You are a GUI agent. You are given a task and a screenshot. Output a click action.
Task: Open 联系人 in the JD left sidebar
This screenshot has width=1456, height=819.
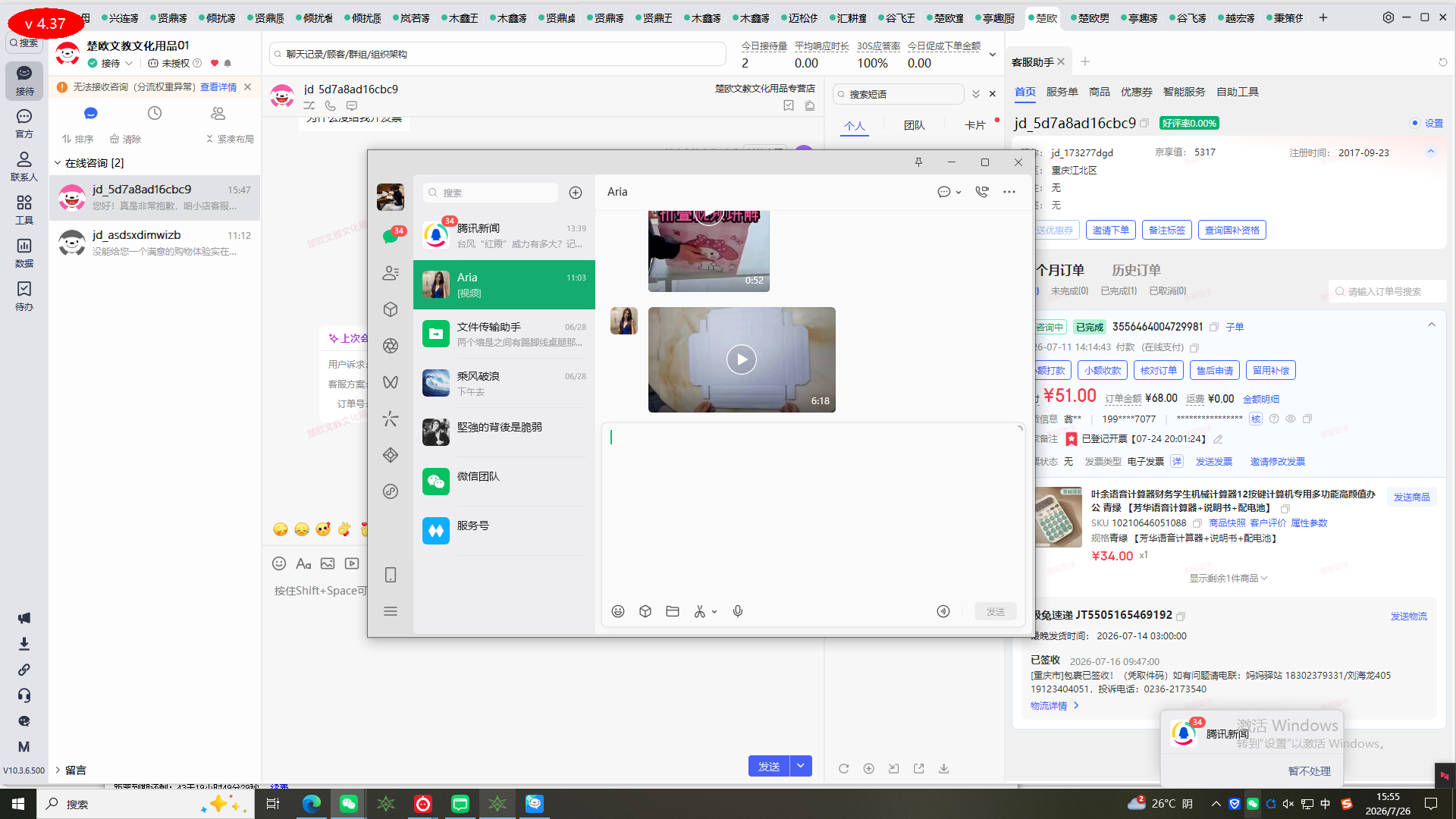tap(24, 167)
